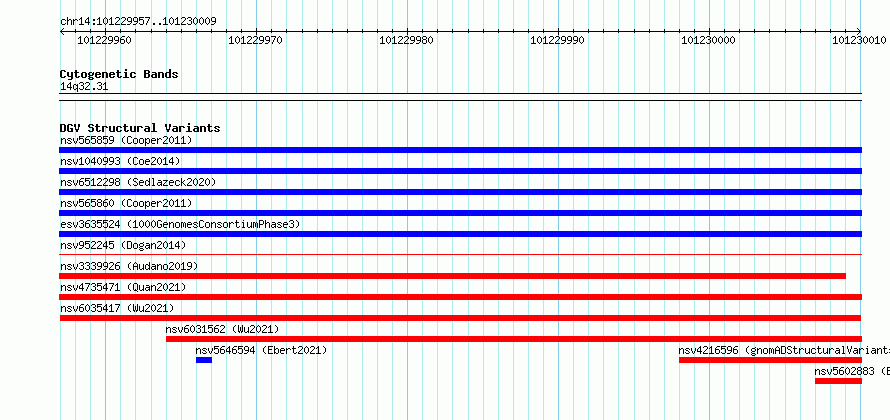This screenshot has width=890, height=420.
Task: Select the red bar under nsv6031562
Action: pos(514,339)
